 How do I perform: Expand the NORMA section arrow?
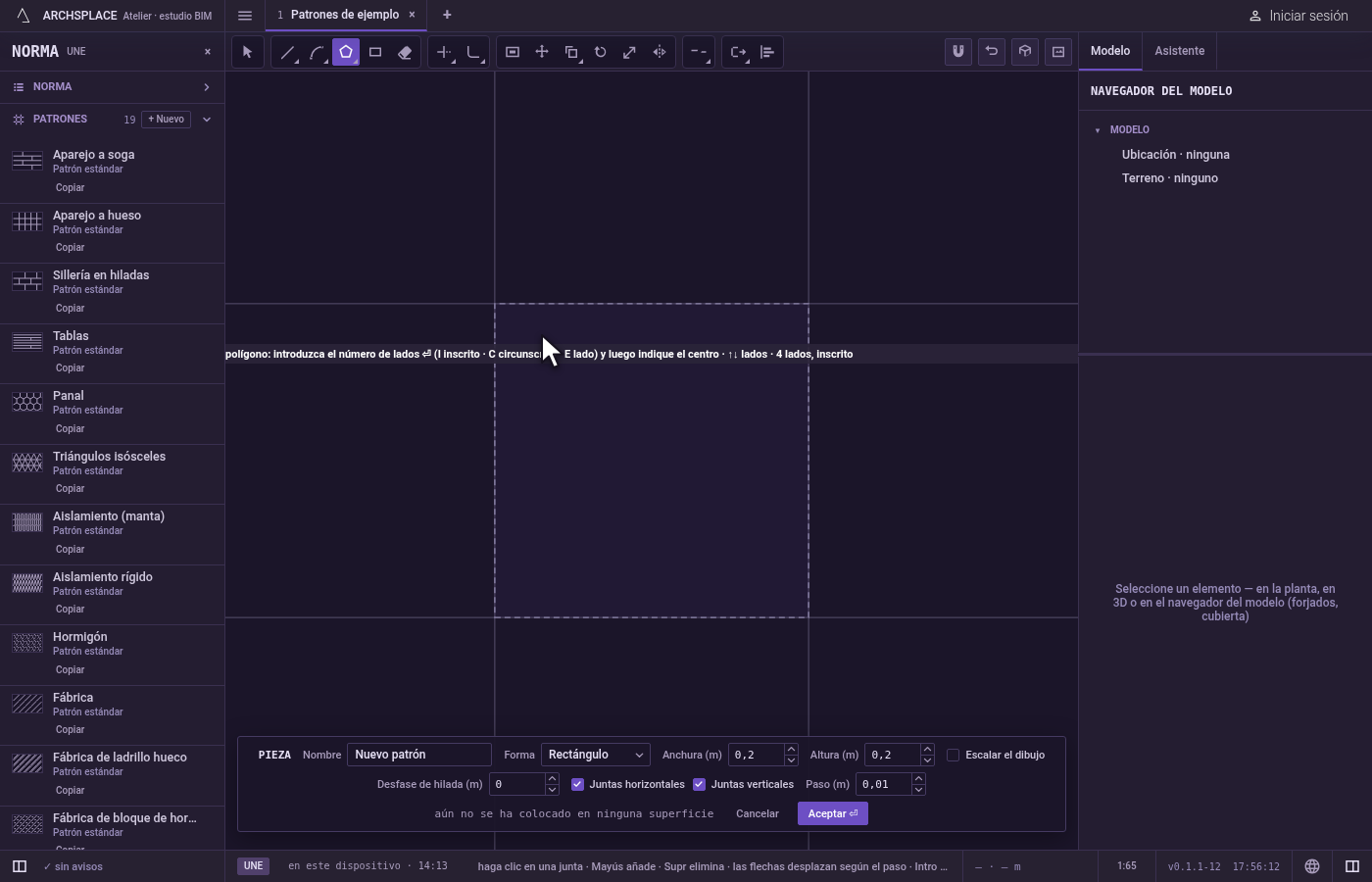click(x=207, y=87)
